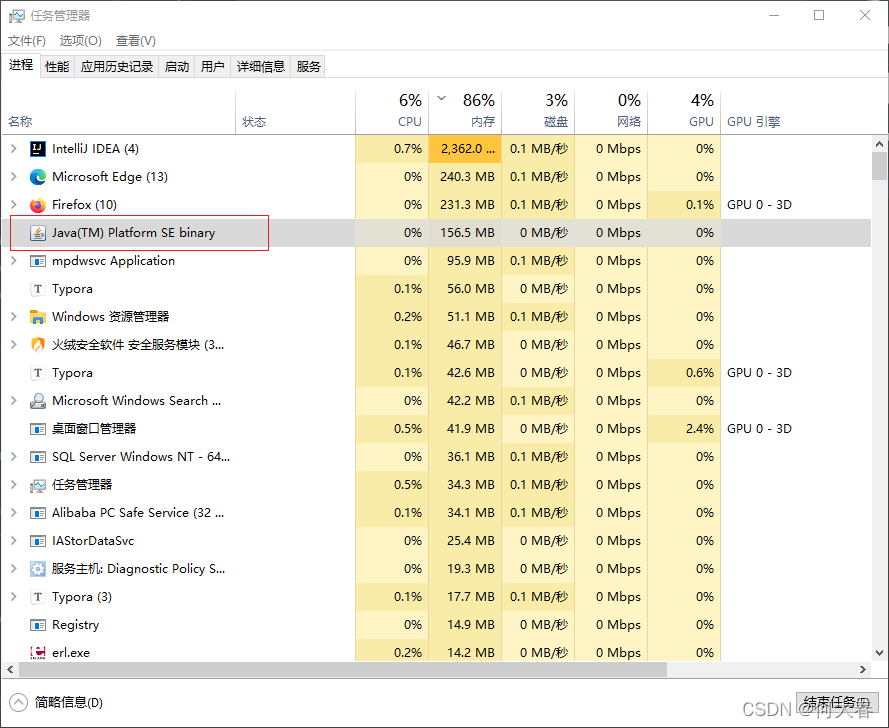Expand the SQL Server Windows NT row
The height and width of the screenshot is (728, 889).
point(14,457)
